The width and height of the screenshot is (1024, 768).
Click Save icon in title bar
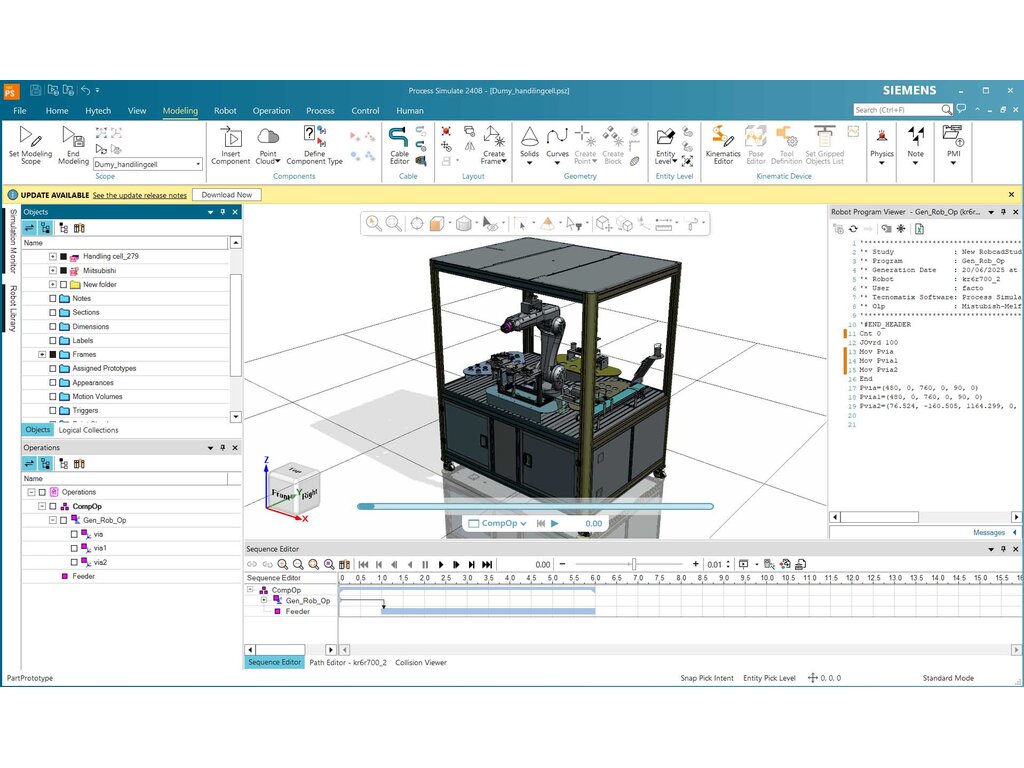coord(36,90)
